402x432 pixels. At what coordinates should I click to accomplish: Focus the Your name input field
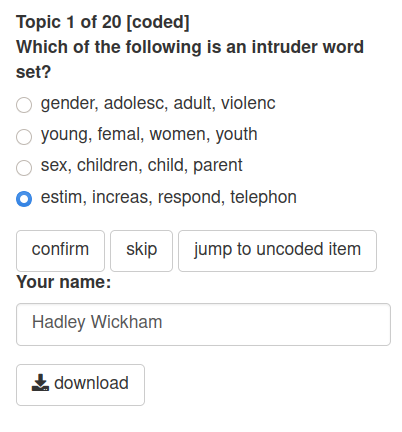click(203, 324)
